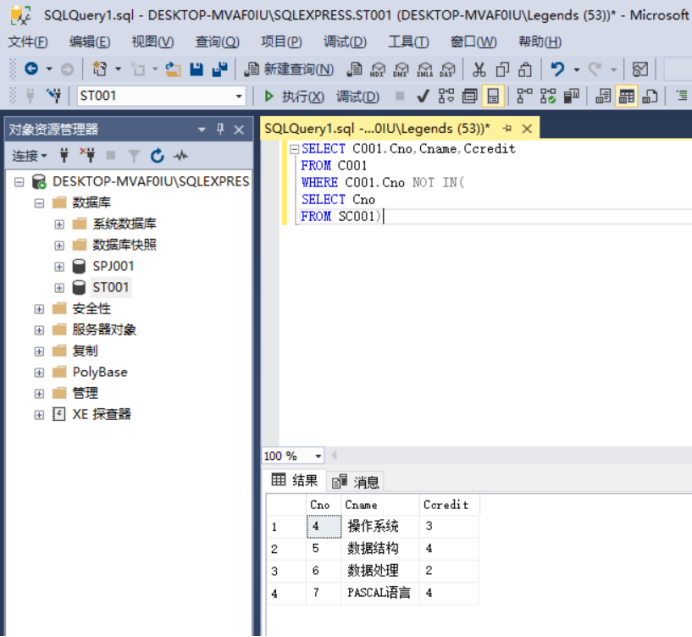
Task: Click the save disk icon
Action: pyautogui.click(x=196, y=69)
